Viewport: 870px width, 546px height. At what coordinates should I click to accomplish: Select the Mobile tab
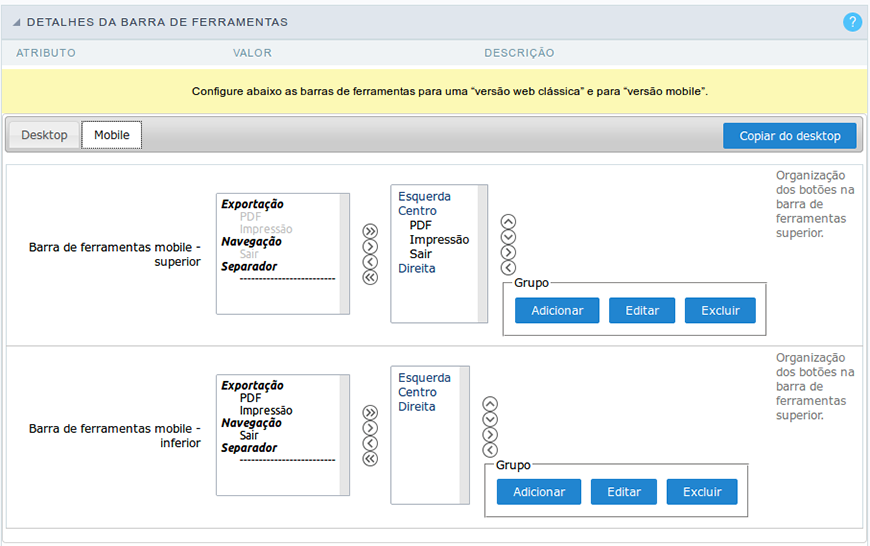tap(112, 135)
